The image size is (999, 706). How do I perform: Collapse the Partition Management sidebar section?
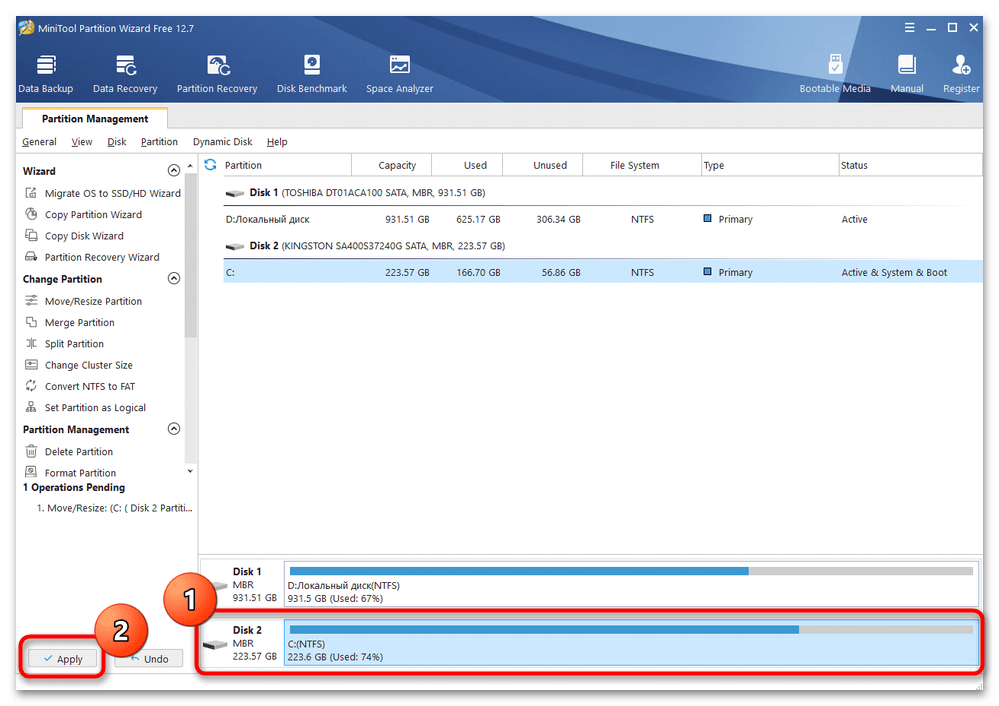click(x=174, y=429)
